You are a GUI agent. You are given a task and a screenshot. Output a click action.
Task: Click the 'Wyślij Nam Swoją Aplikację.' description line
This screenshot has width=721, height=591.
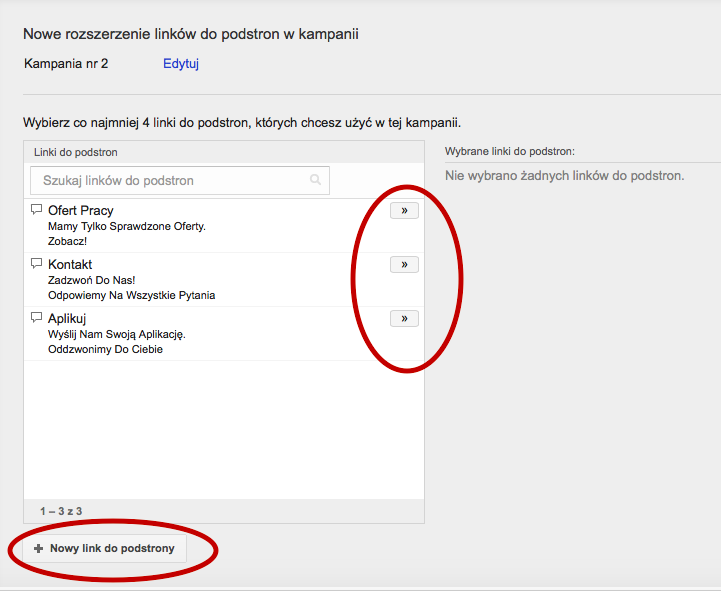(x=117, y=335)
